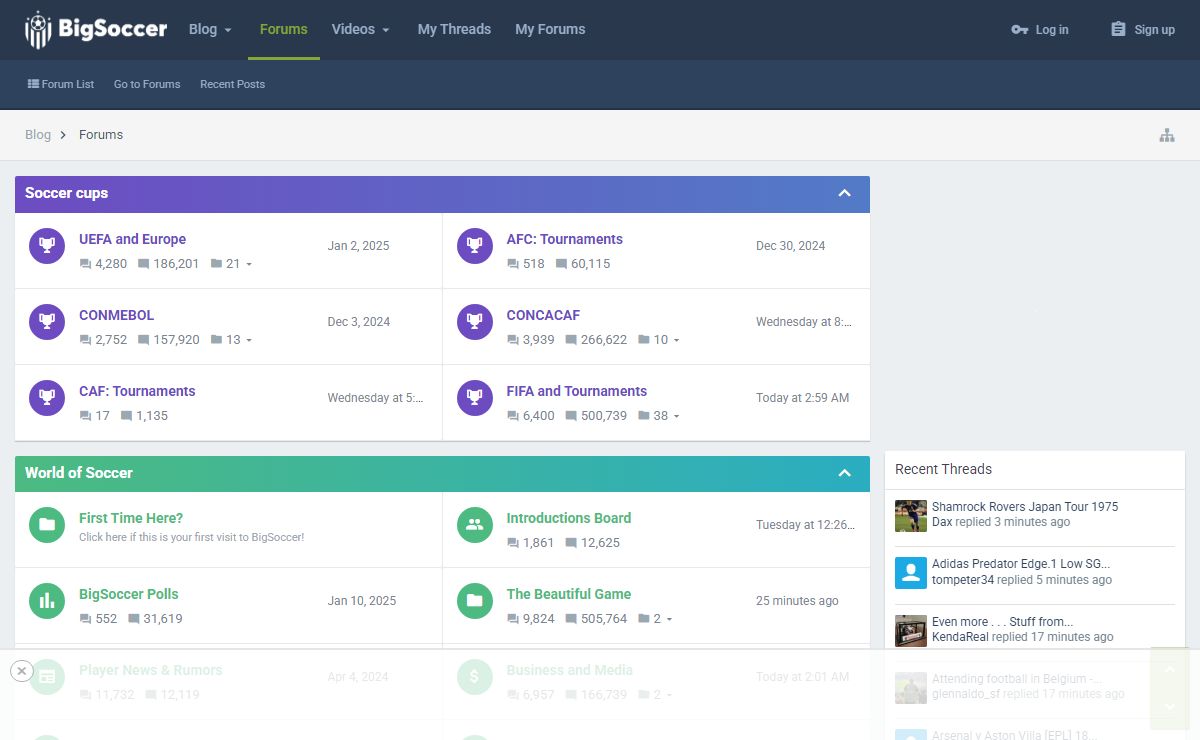Click the BigSoccer Polls chart icon
This screenshot has height=740, width=1200.
[47, 600]
